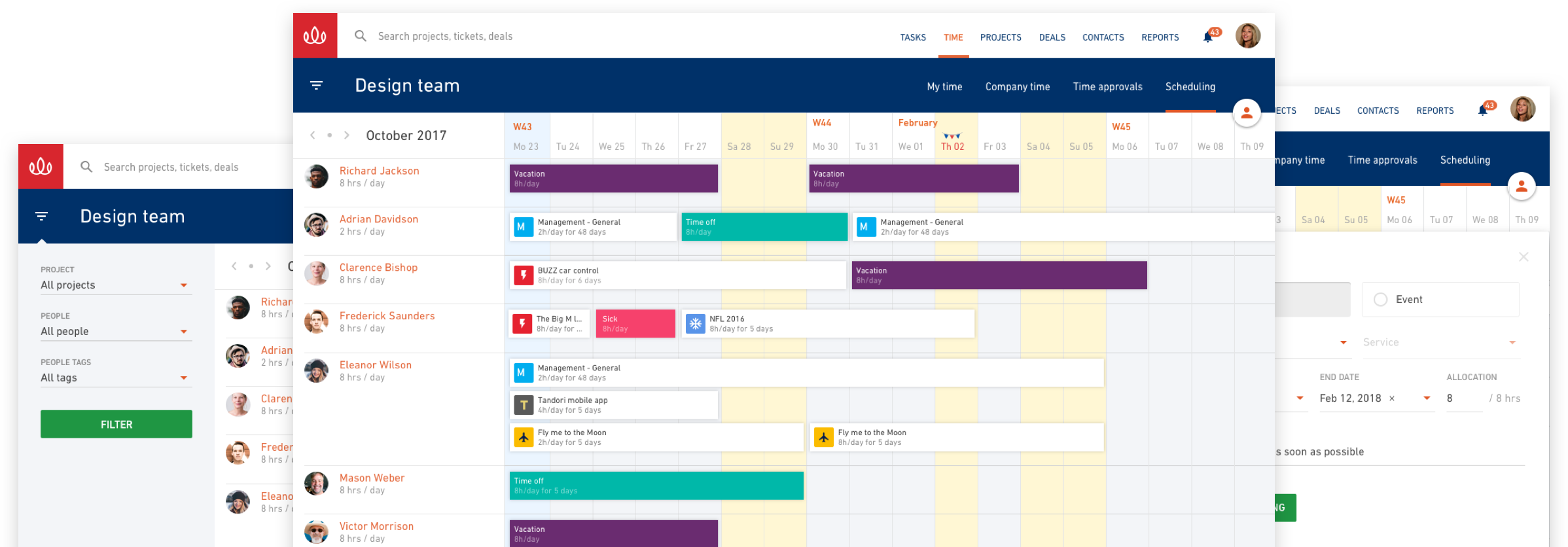
Task: Click orange person button in right window
Action: click(1522, 186)
